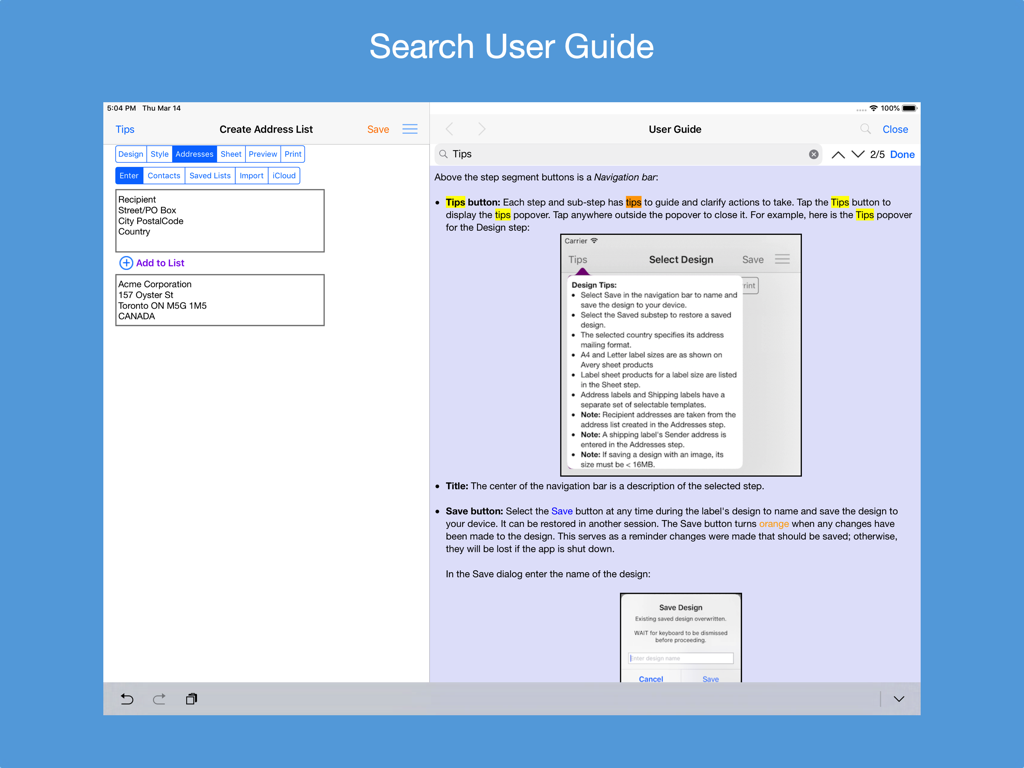Viewport: 1024px width, 768px height.
Task: Close the User Guide
Action: (x=894, y=129)
